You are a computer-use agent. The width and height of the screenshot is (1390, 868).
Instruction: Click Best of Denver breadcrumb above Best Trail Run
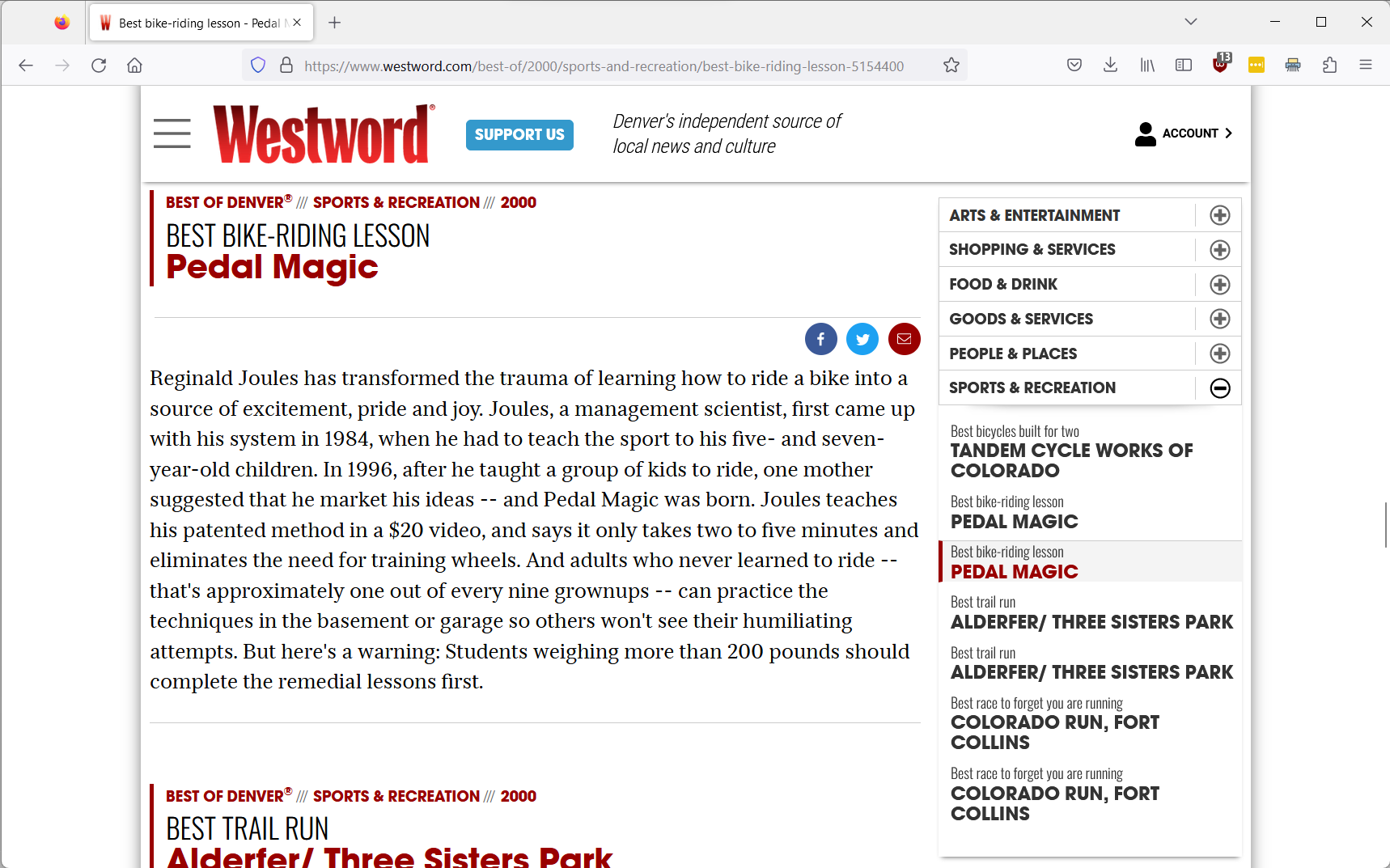(229, 796)
